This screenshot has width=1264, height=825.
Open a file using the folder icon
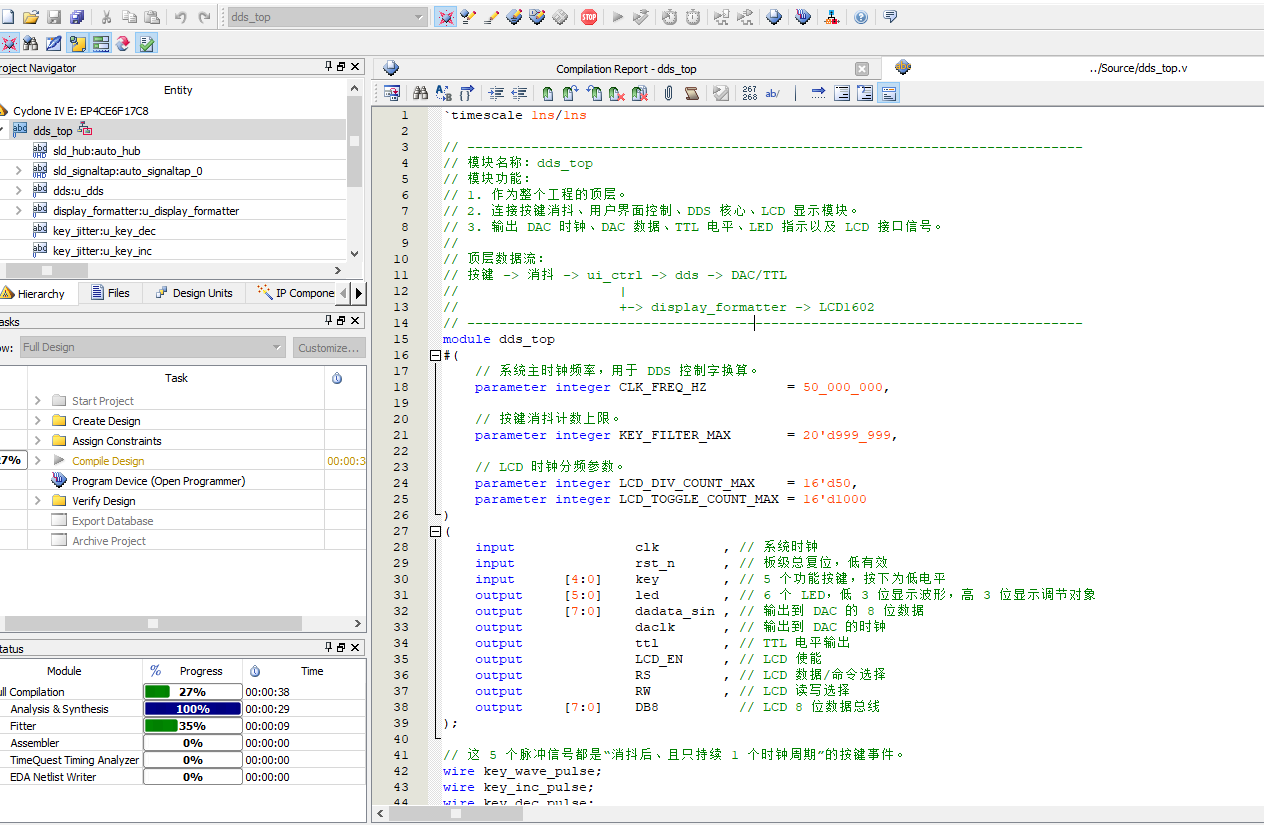tap(31, 17)
